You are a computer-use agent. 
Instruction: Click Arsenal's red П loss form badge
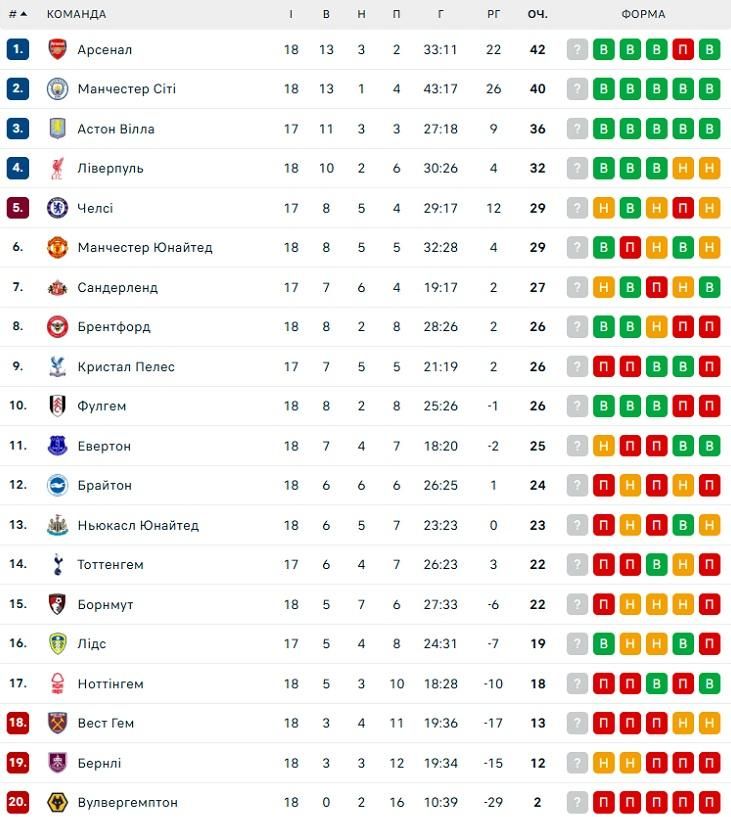coord(683,50)
